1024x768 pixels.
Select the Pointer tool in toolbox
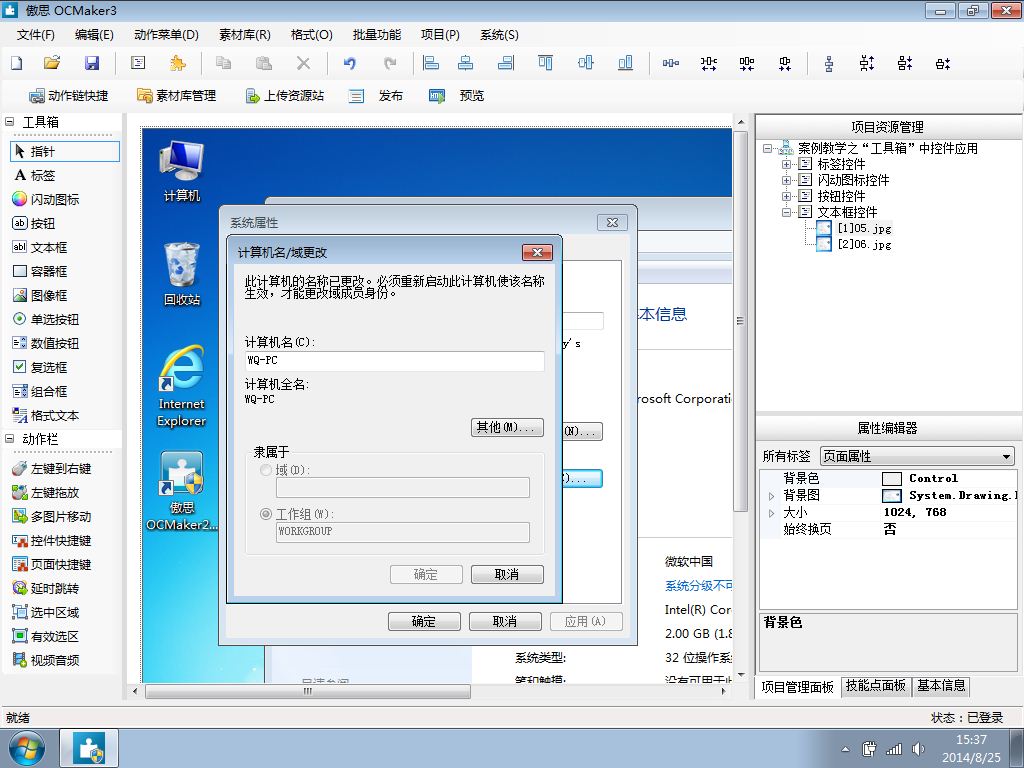65,152
